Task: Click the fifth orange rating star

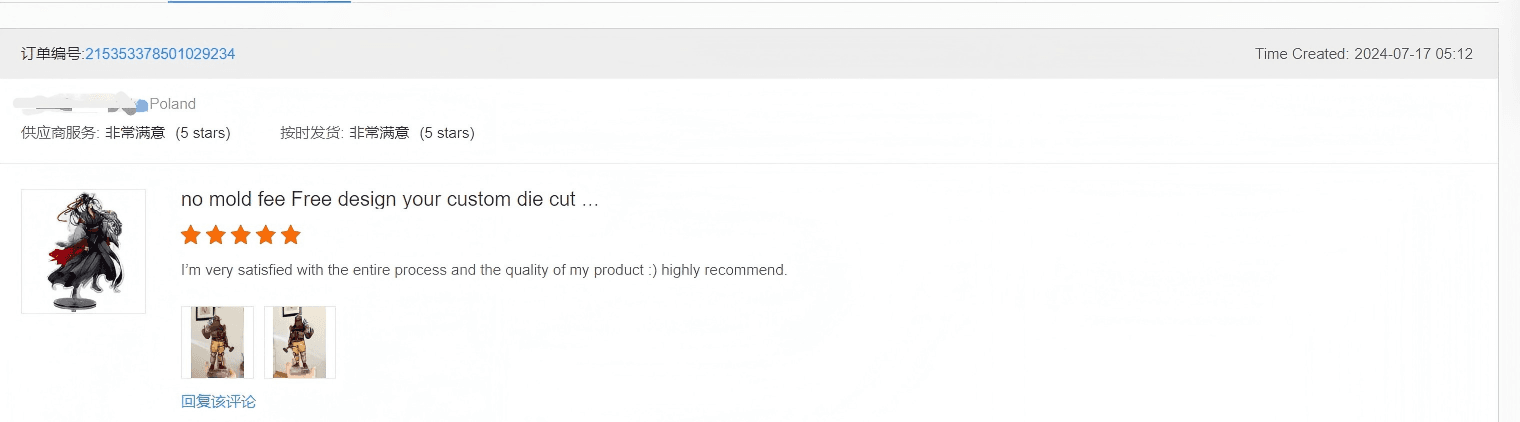Action: pyautogui.click(x=291, y=235)
